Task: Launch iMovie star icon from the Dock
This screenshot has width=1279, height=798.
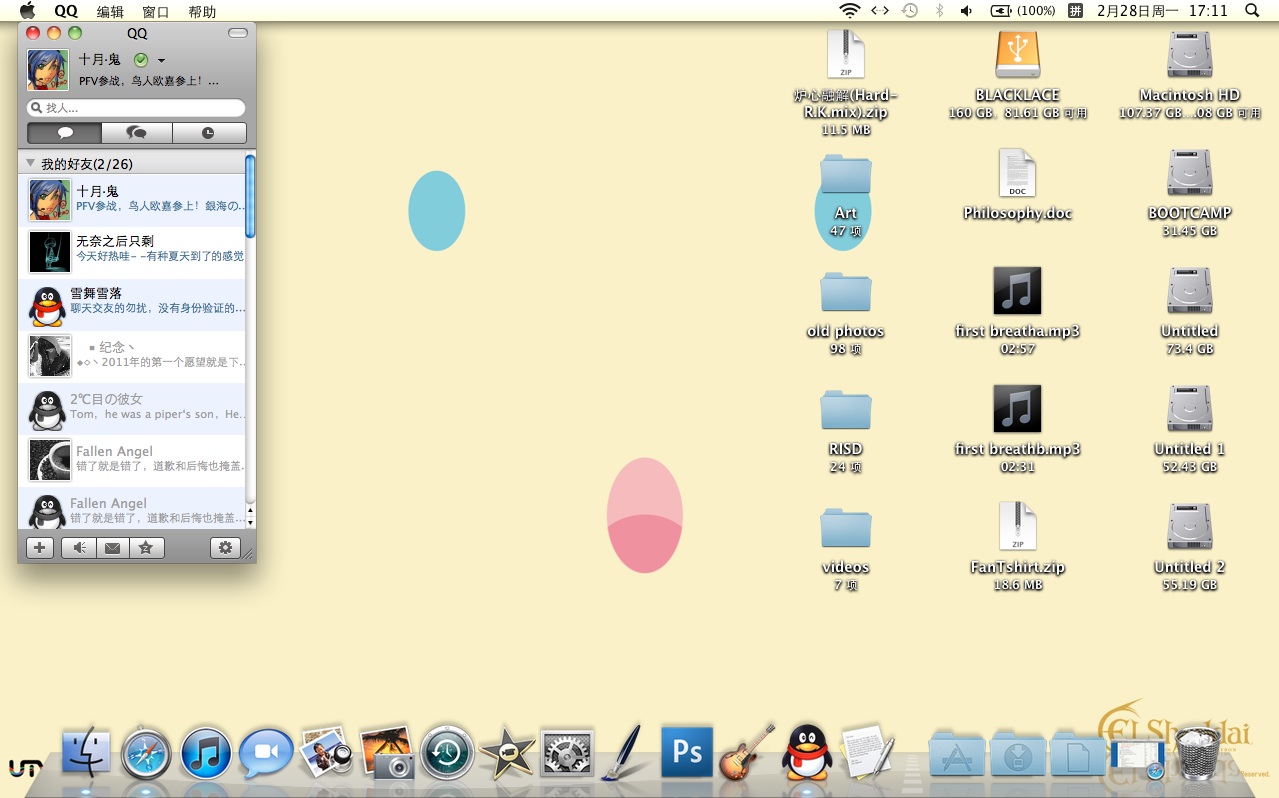Action: pos(507,754)
